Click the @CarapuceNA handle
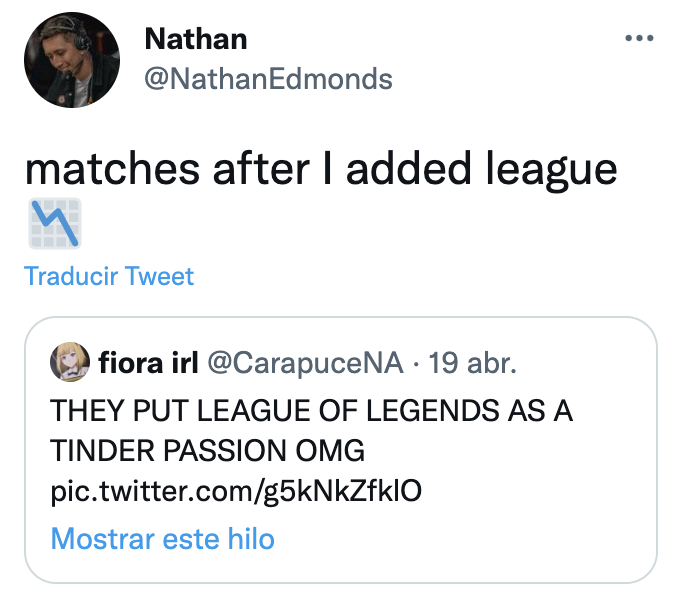 [x=305, y=362]
